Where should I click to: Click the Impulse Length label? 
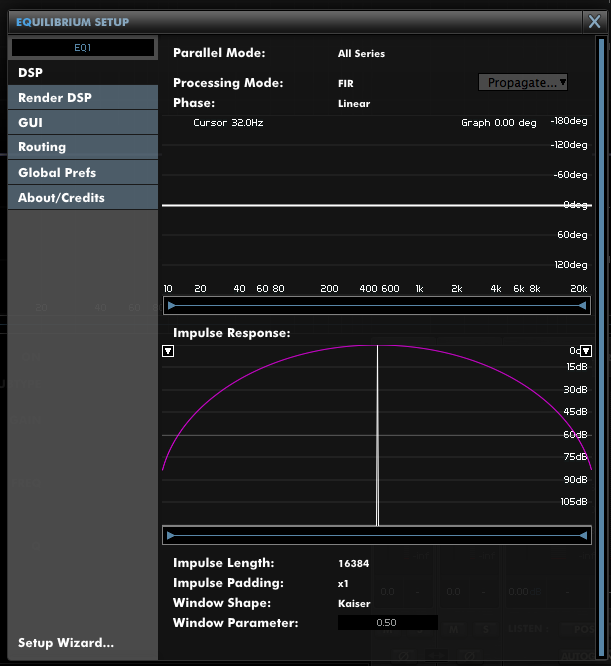click(x=224, y=563)
